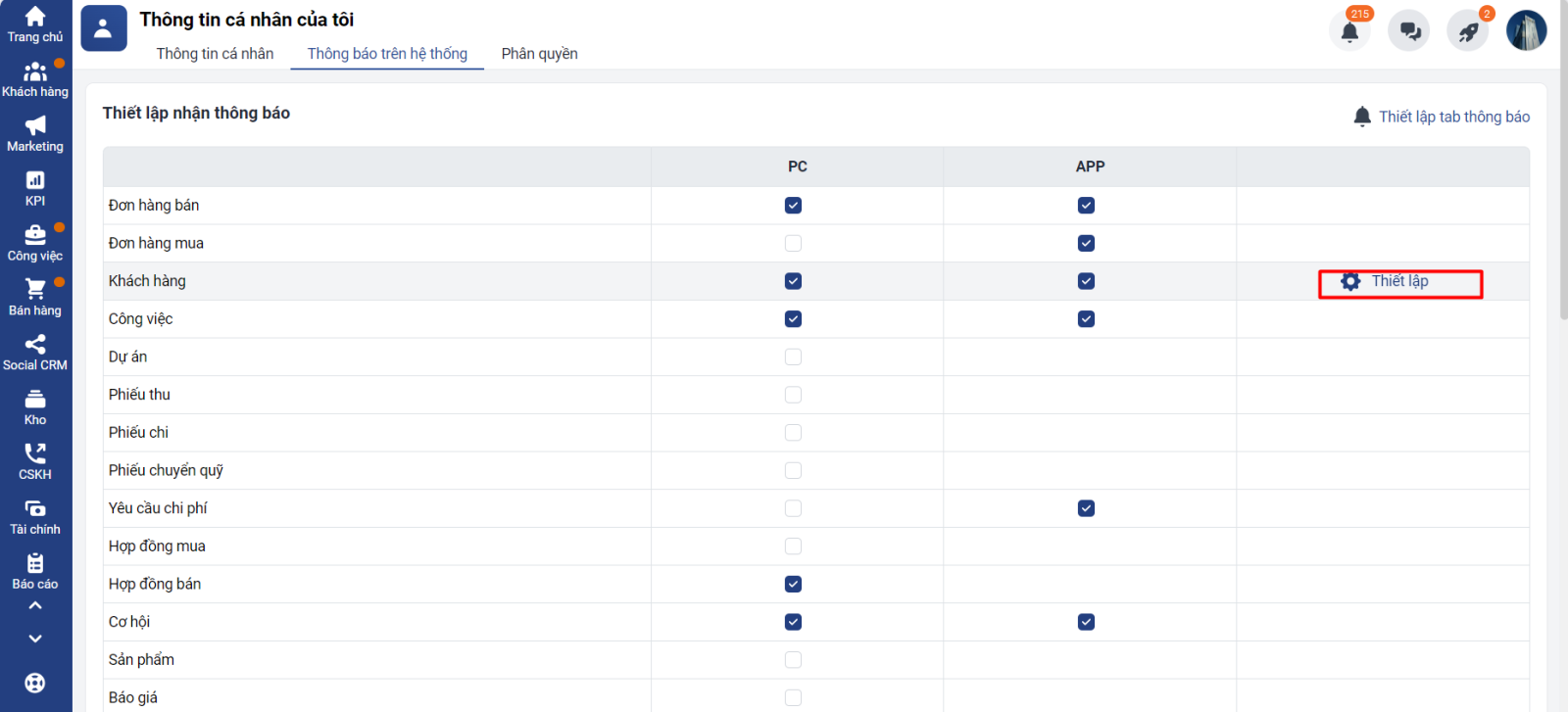Open the Trang chủ home icon
The image size is (1568, 712).
coord(35,18)
